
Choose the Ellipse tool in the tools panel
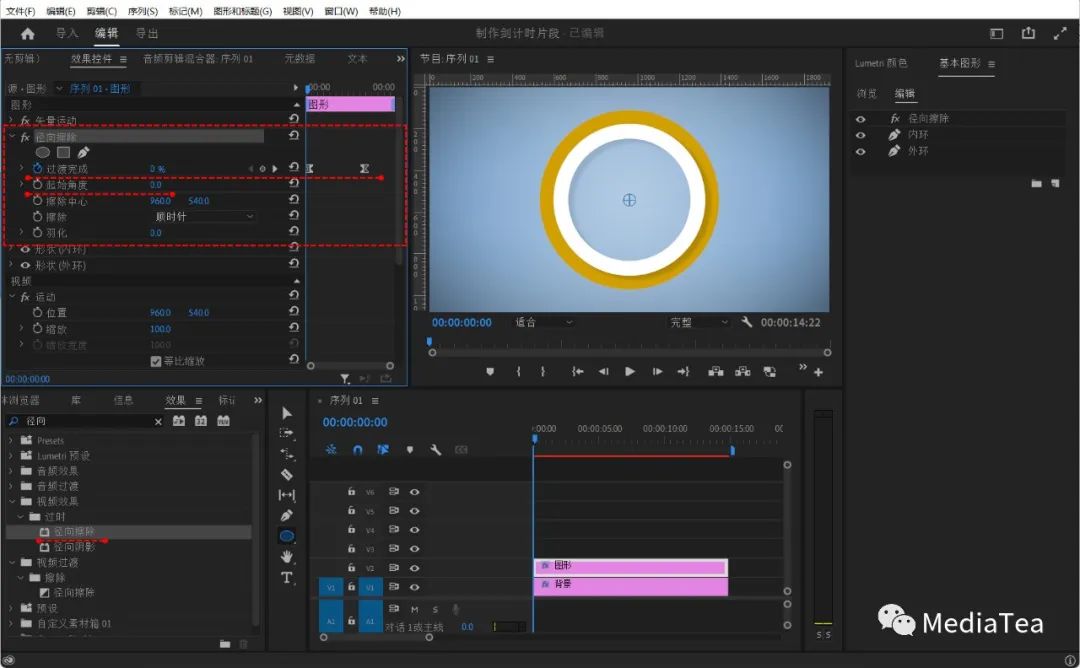(287, 536)
